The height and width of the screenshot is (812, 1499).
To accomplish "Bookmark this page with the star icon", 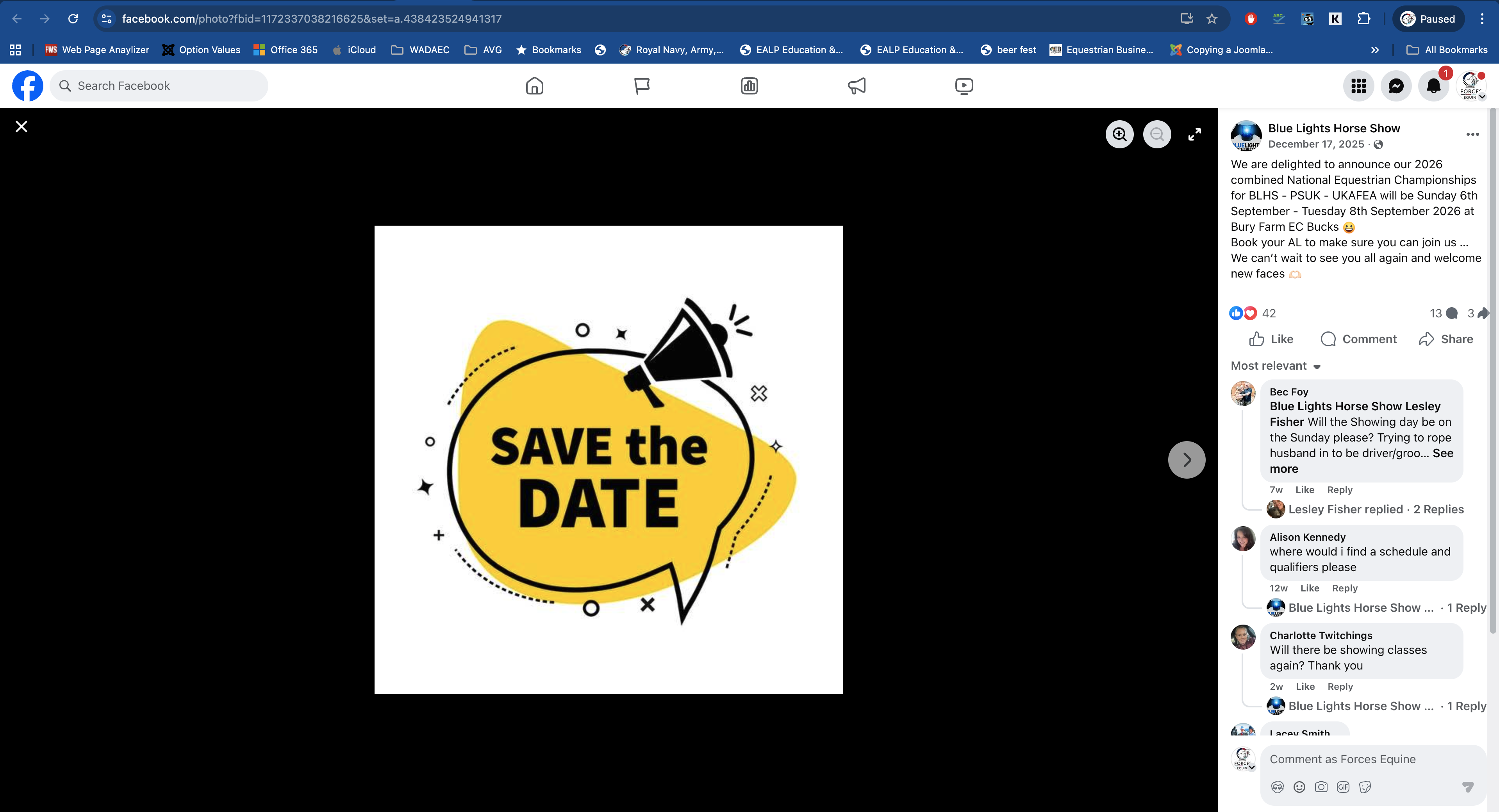I will coord(1212,19).
